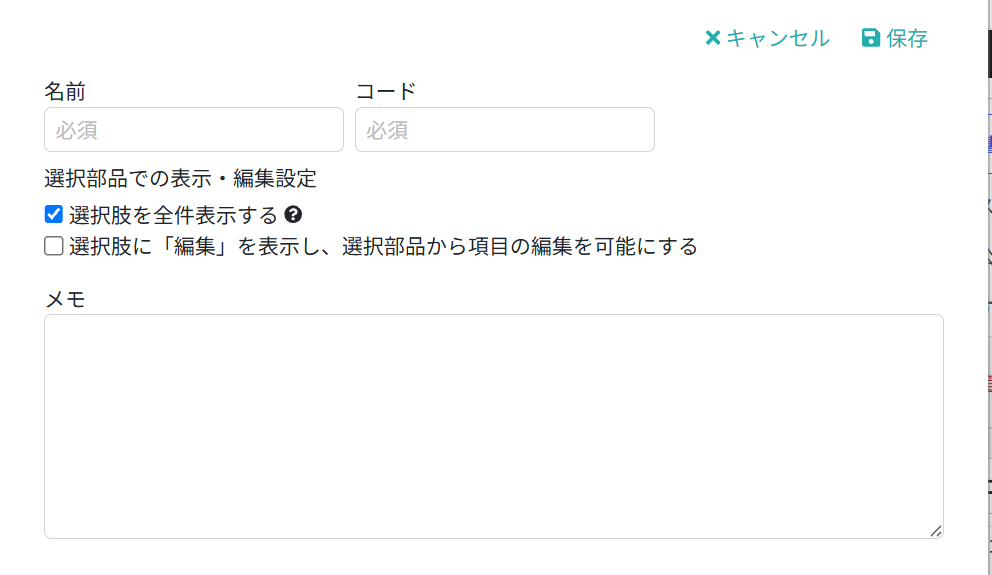Screen dimensions: 992x575
Task: Click the 必須 placeholder in 名前 box
Action: pos(76,130)
